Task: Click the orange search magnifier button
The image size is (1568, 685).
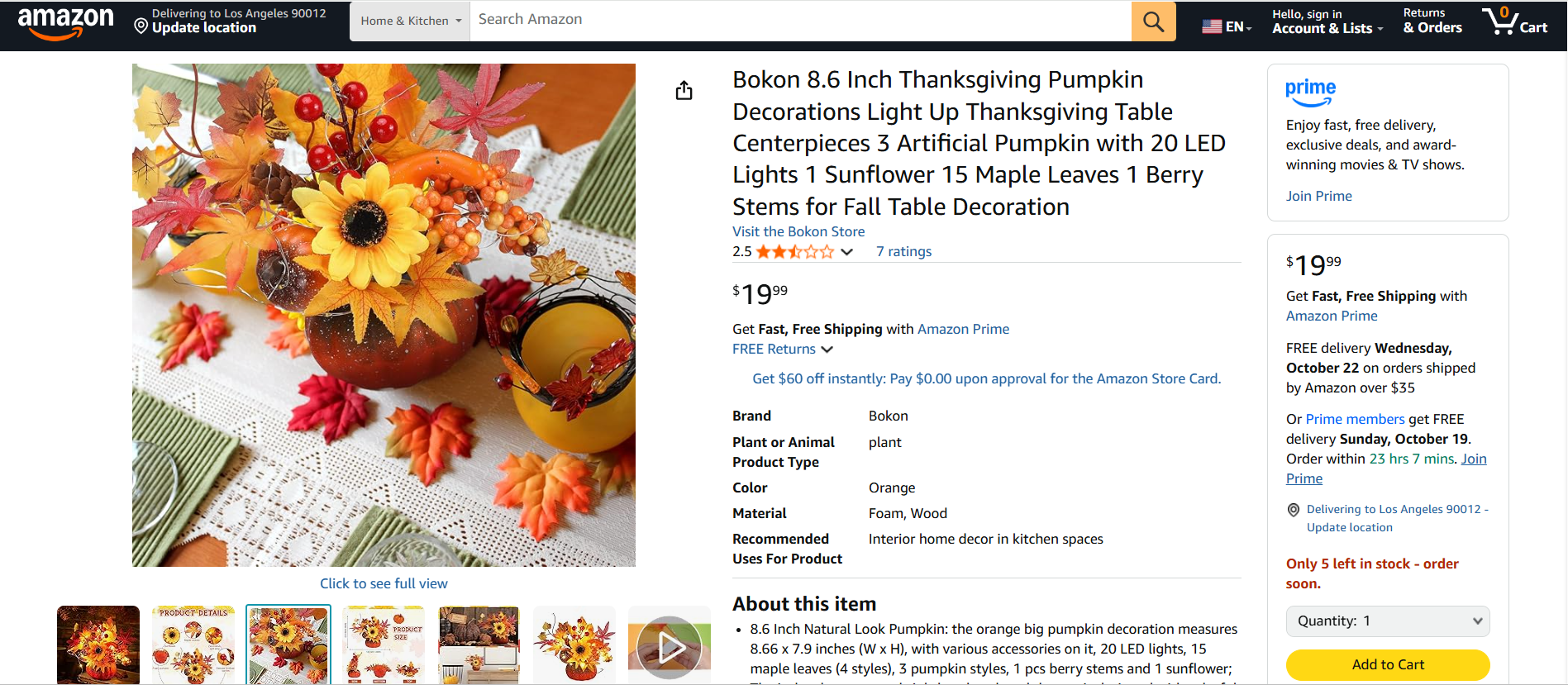Action: point(1153,21)
